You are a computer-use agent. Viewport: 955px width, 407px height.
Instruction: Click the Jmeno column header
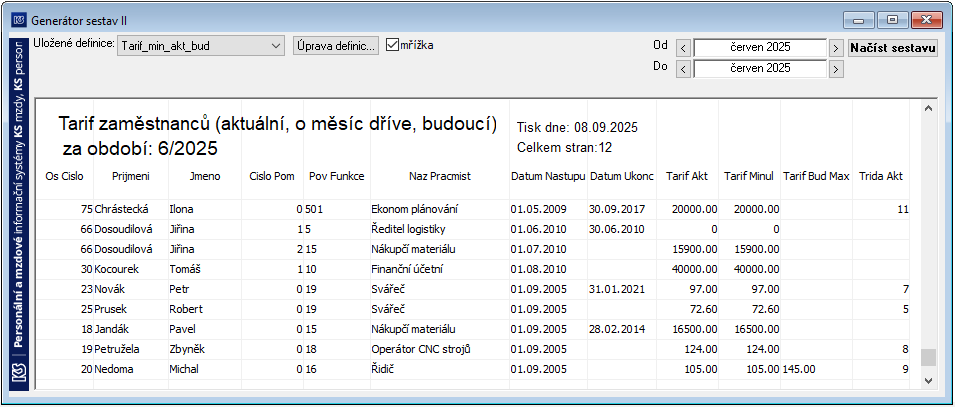click(204, 177)
